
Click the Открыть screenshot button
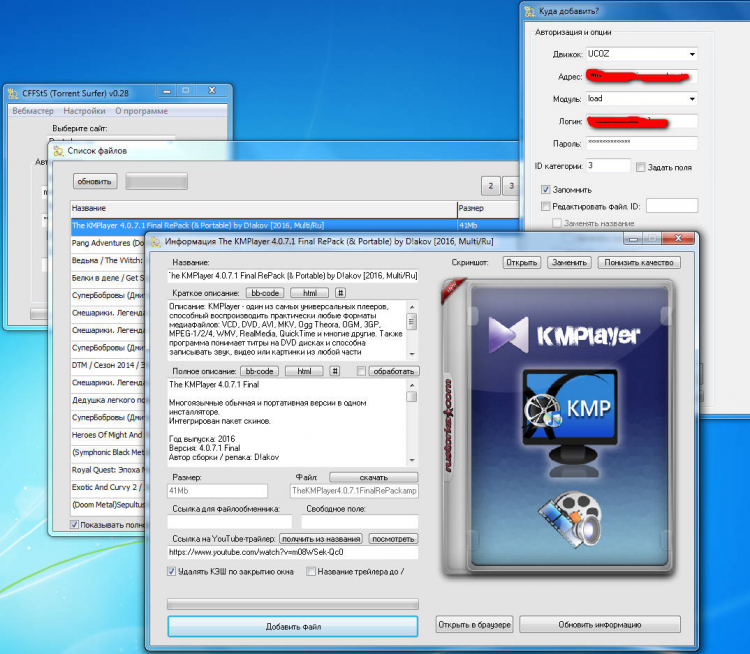[522, 263]
